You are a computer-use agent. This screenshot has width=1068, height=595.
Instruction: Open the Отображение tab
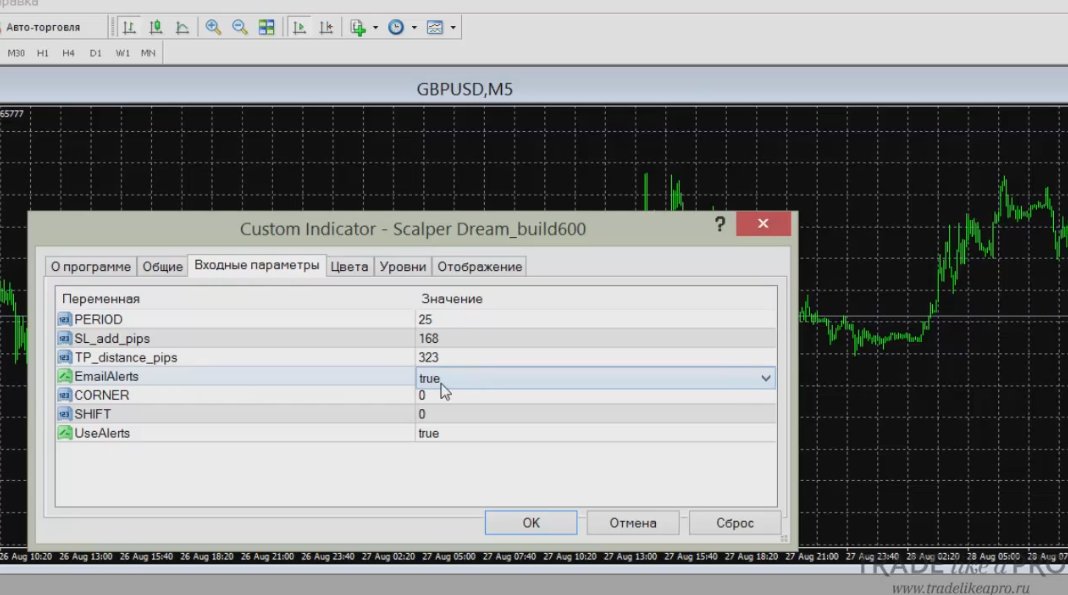point(480,267)
